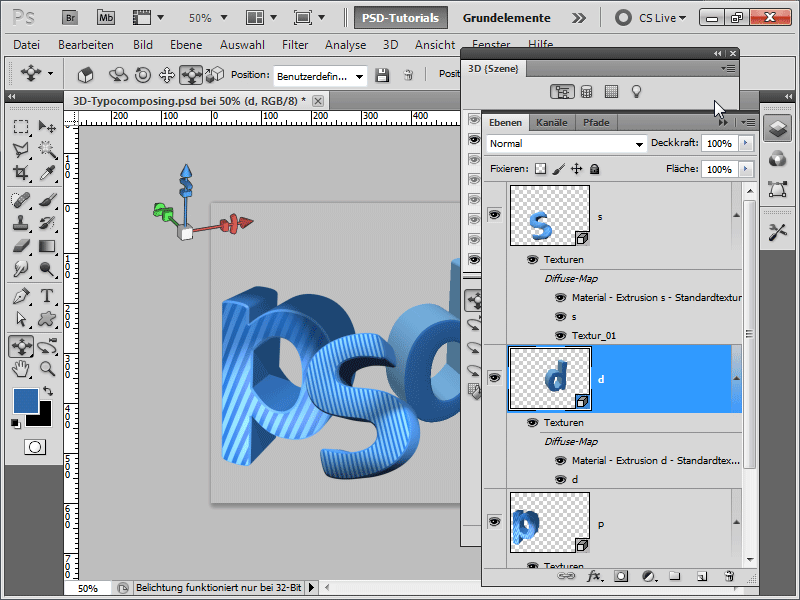Toggle Textur_01 texture visibility
Image resolution: width=800 pixels, height=600 pixels.
point(560,336)
